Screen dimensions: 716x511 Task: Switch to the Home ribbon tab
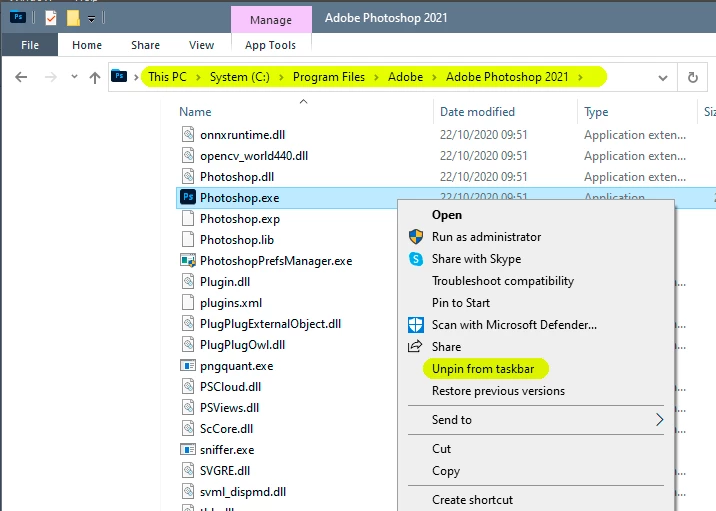coord(87,45)
